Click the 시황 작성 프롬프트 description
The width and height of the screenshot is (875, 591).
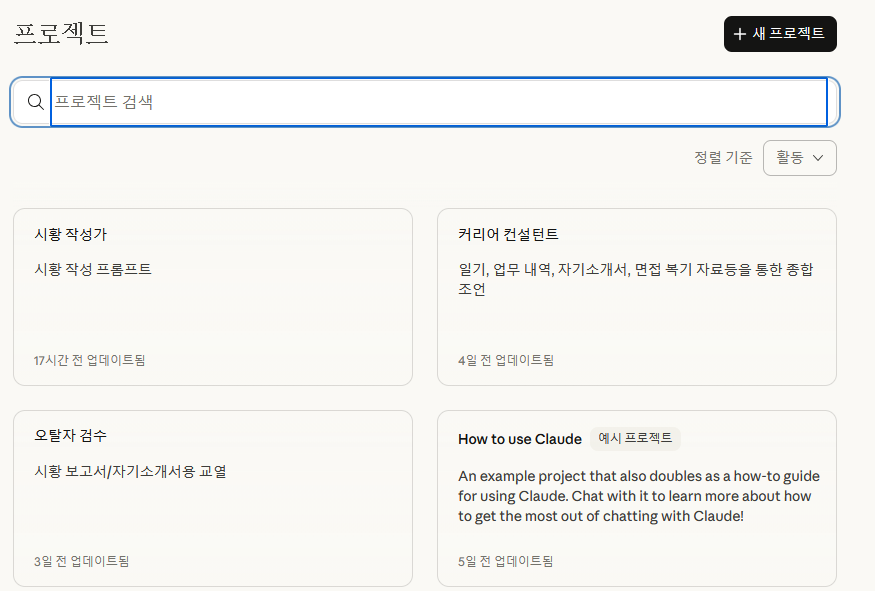click(93, 269)
